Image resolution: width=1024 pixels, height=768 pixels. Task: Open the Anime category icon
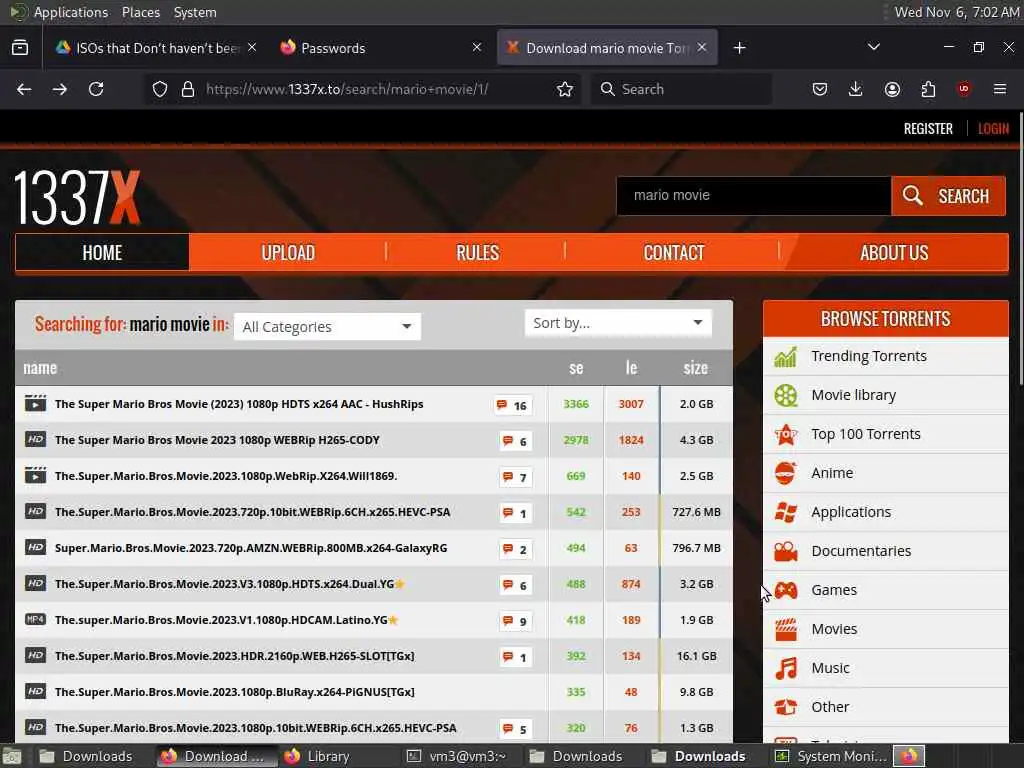(x=786, y=473)
